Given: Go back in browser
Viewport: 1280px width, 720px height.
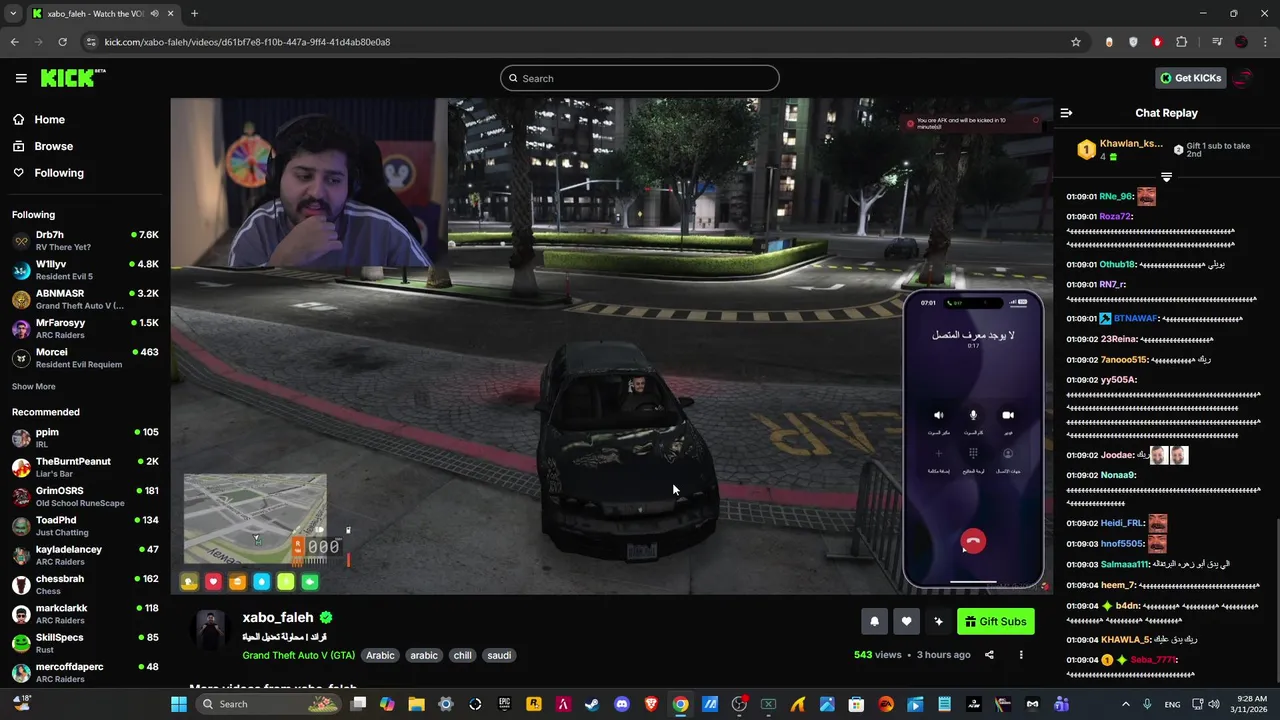Looking at the screenshot, I should point(14,42).
